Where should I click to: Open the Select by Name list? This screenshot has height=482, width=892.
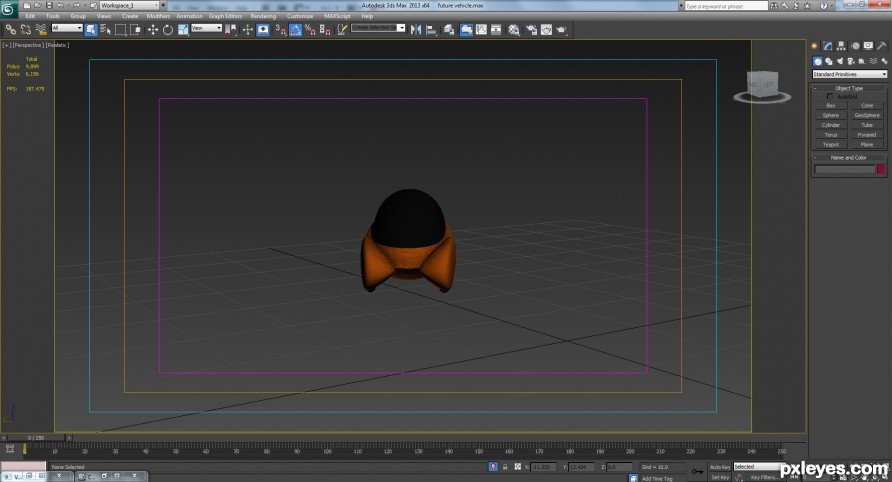coord(106,30)
